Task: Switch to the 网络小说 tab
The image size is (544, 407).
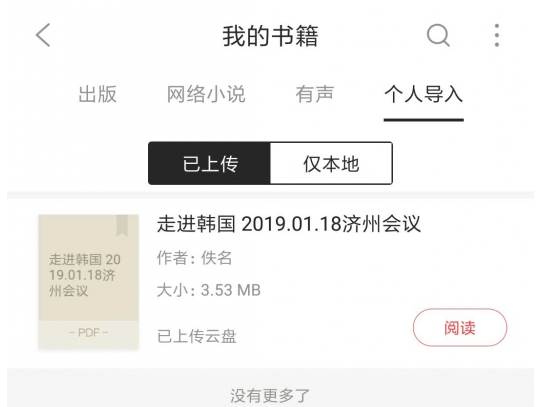Action: [x=206, y=94]
